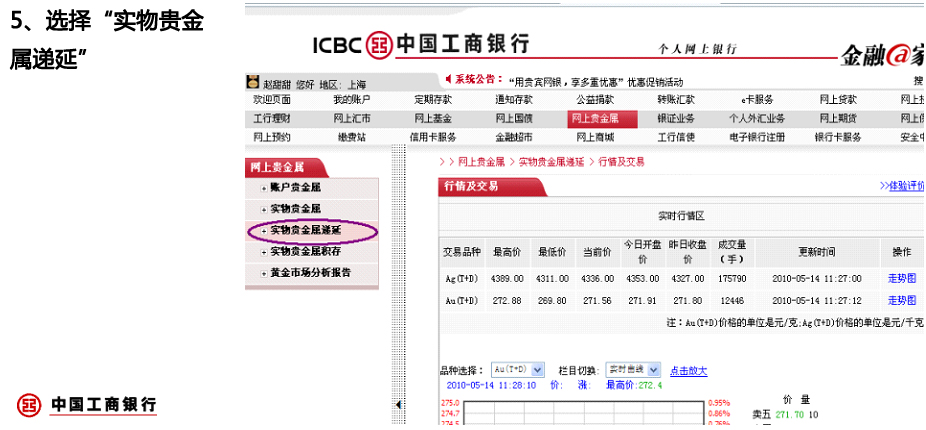Open the 网上基金 menu

coord(433,119)
